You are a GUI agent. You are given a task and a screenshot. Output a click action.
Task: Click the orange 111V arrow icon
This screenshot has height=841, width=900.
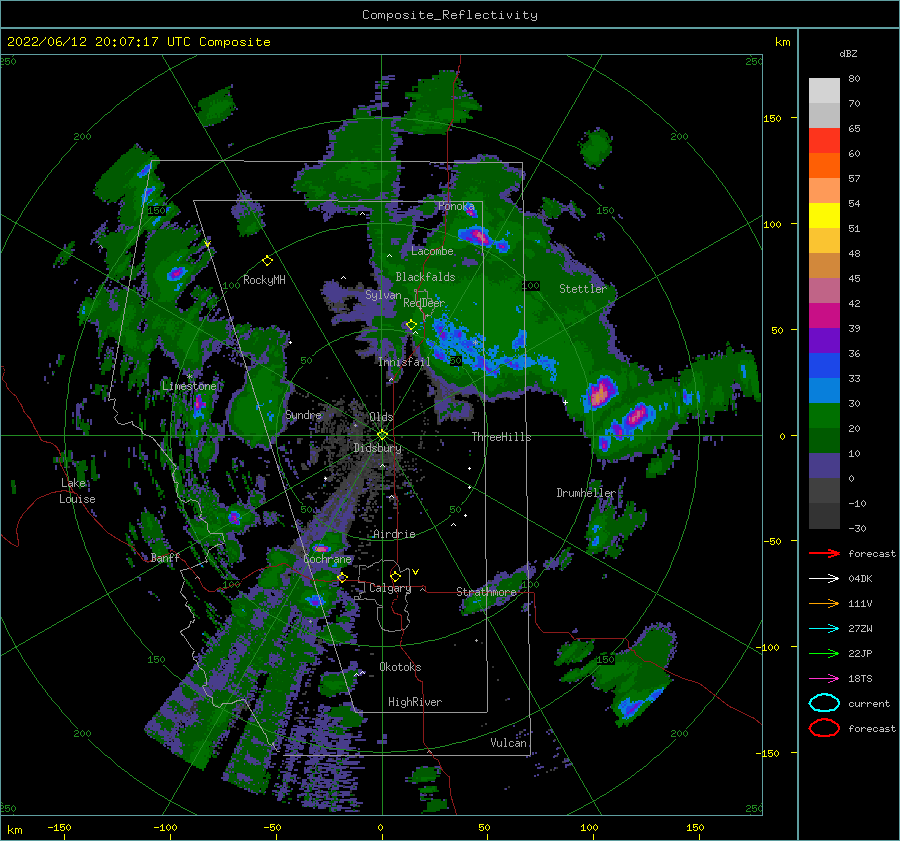tap(824, 603)
